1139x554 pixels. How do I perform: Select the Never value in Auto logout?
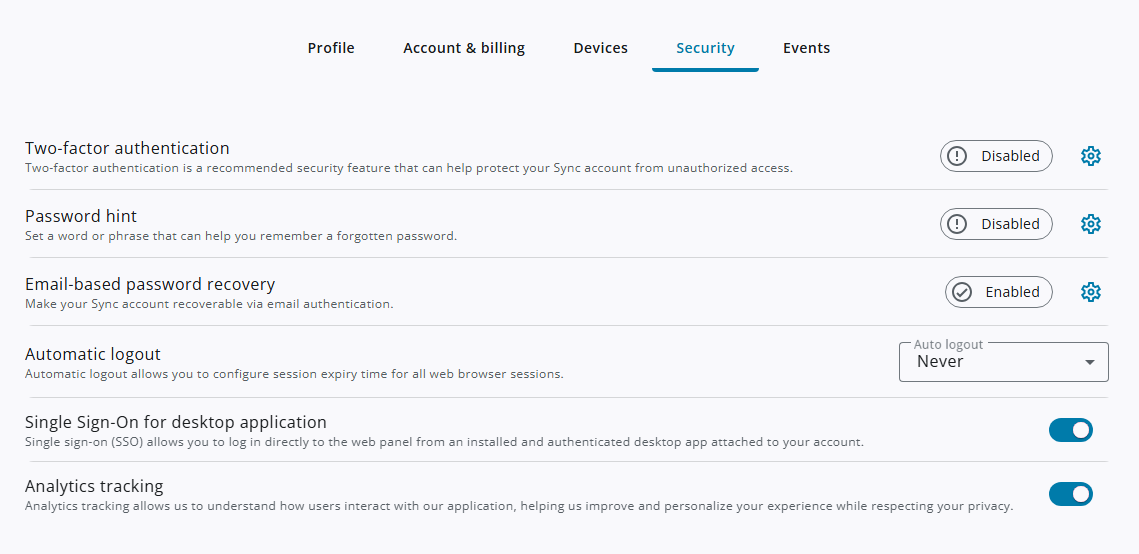[x=940, y=362]
